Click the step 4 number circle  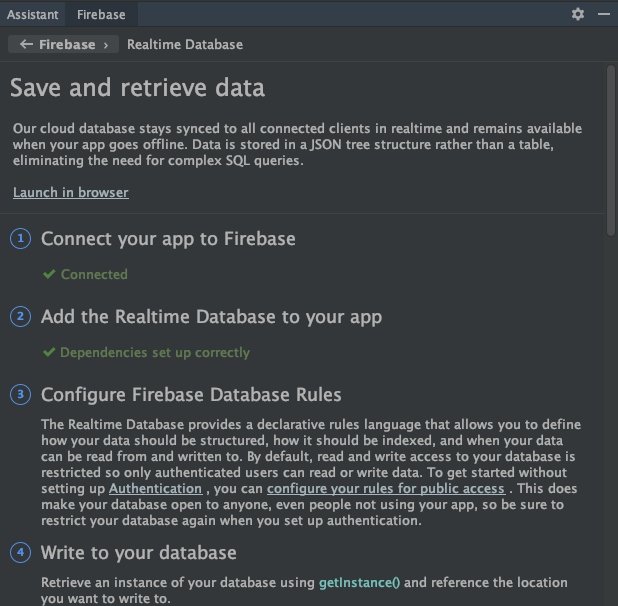20,553
